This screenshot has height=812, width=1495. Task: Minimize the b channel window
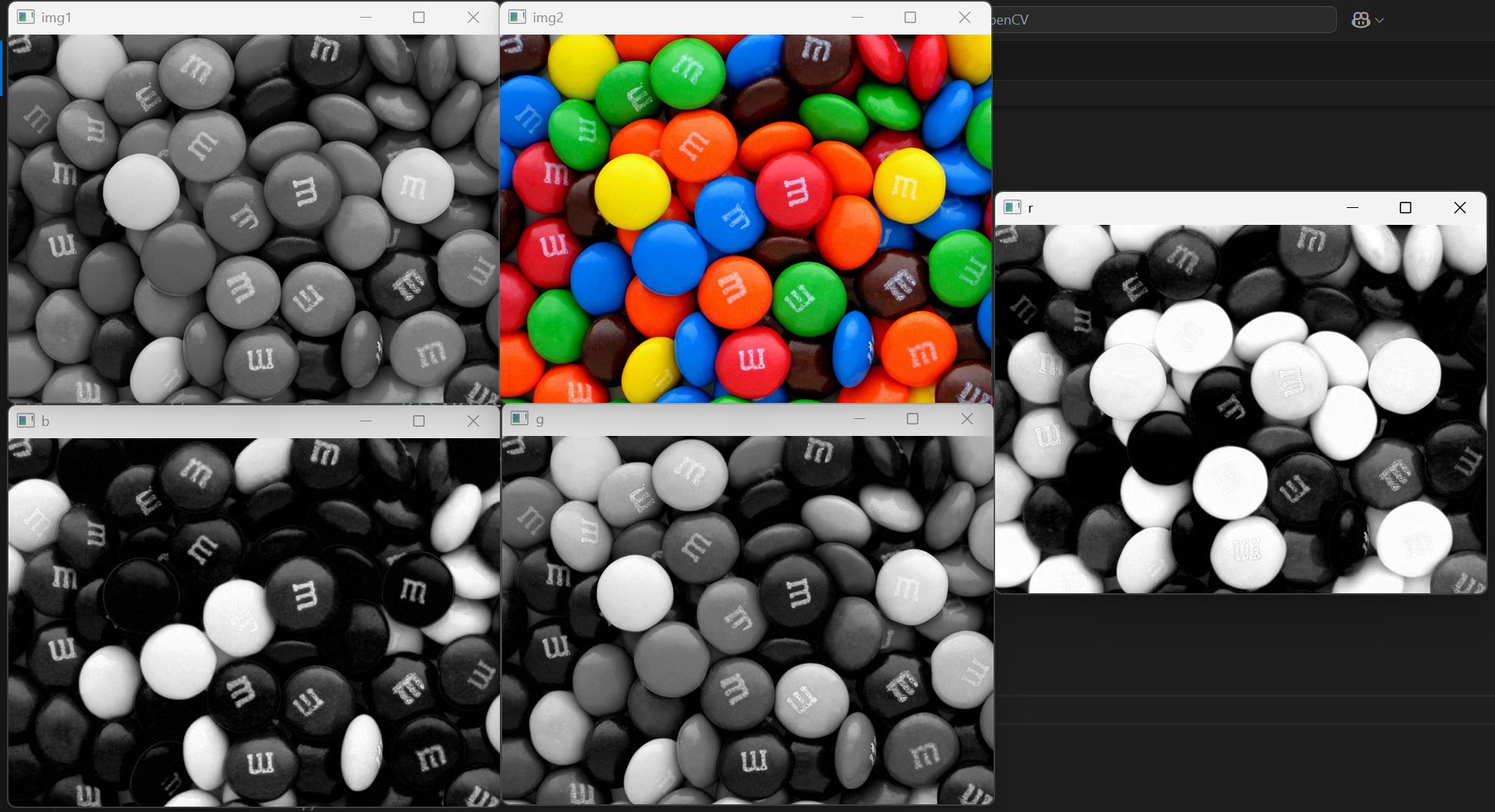365,421
